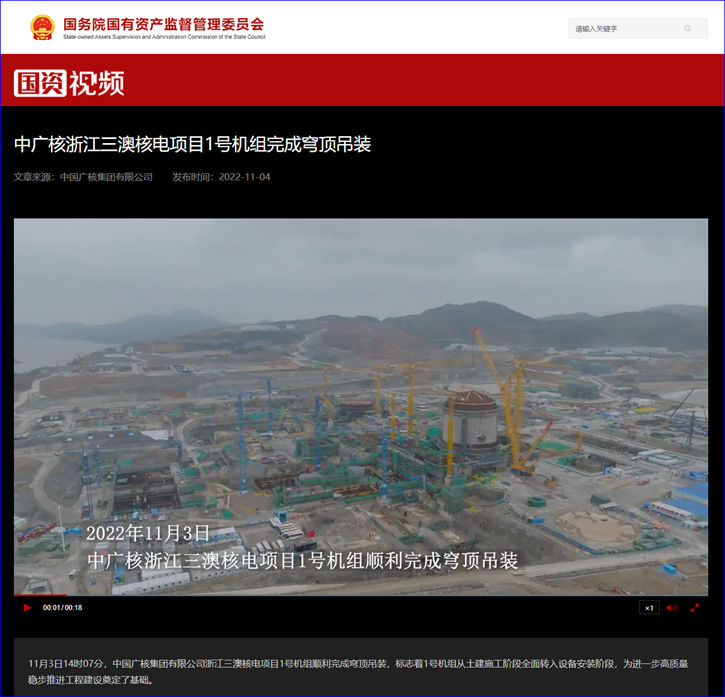Image resolution: width=725 pixels, height=697 pixels.
Task: Click the source 中国广核集团有限公司
Action: 106,177
